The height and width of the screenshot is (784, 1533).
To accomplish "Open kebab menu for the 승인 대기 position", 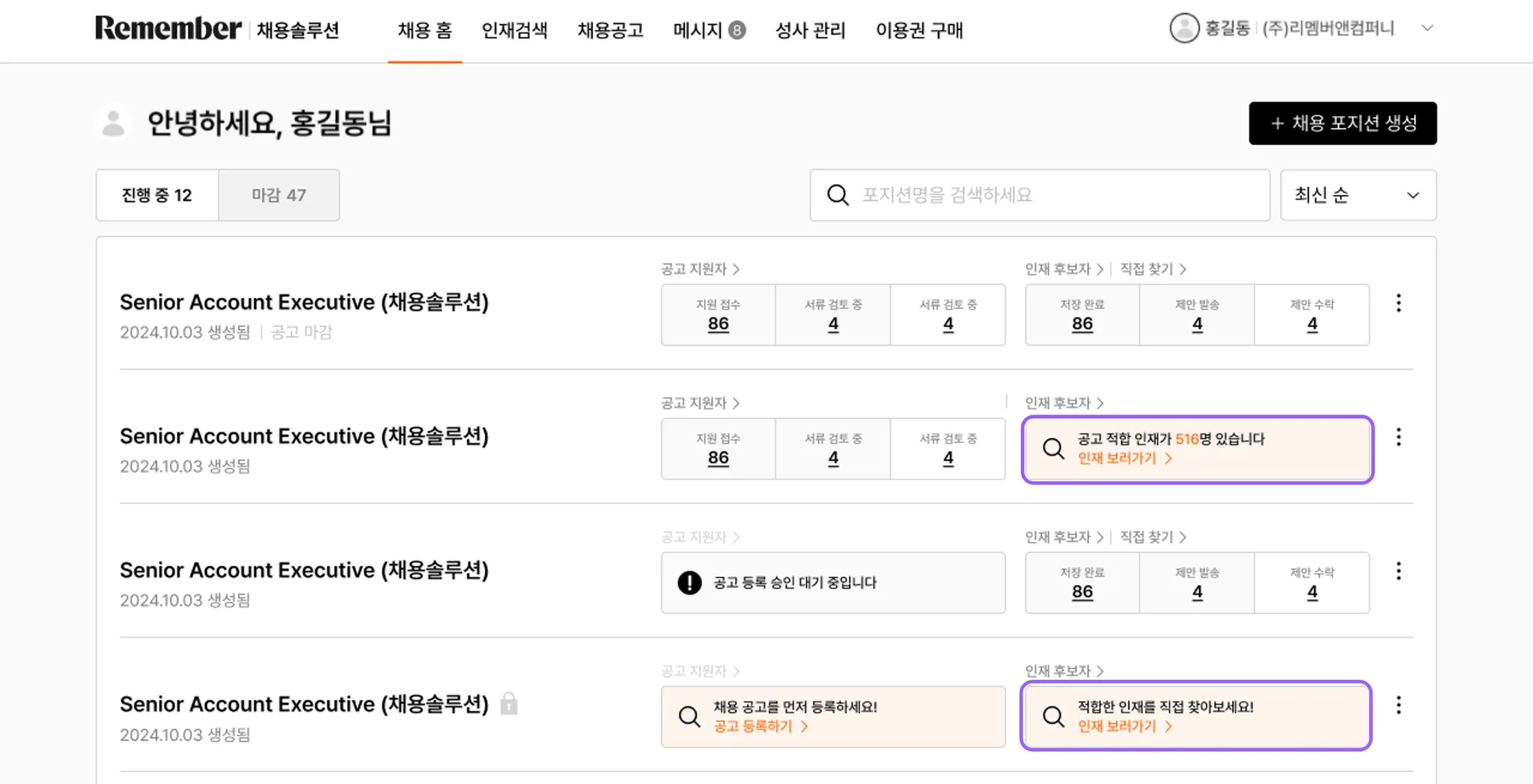I will coord(1398,571).
